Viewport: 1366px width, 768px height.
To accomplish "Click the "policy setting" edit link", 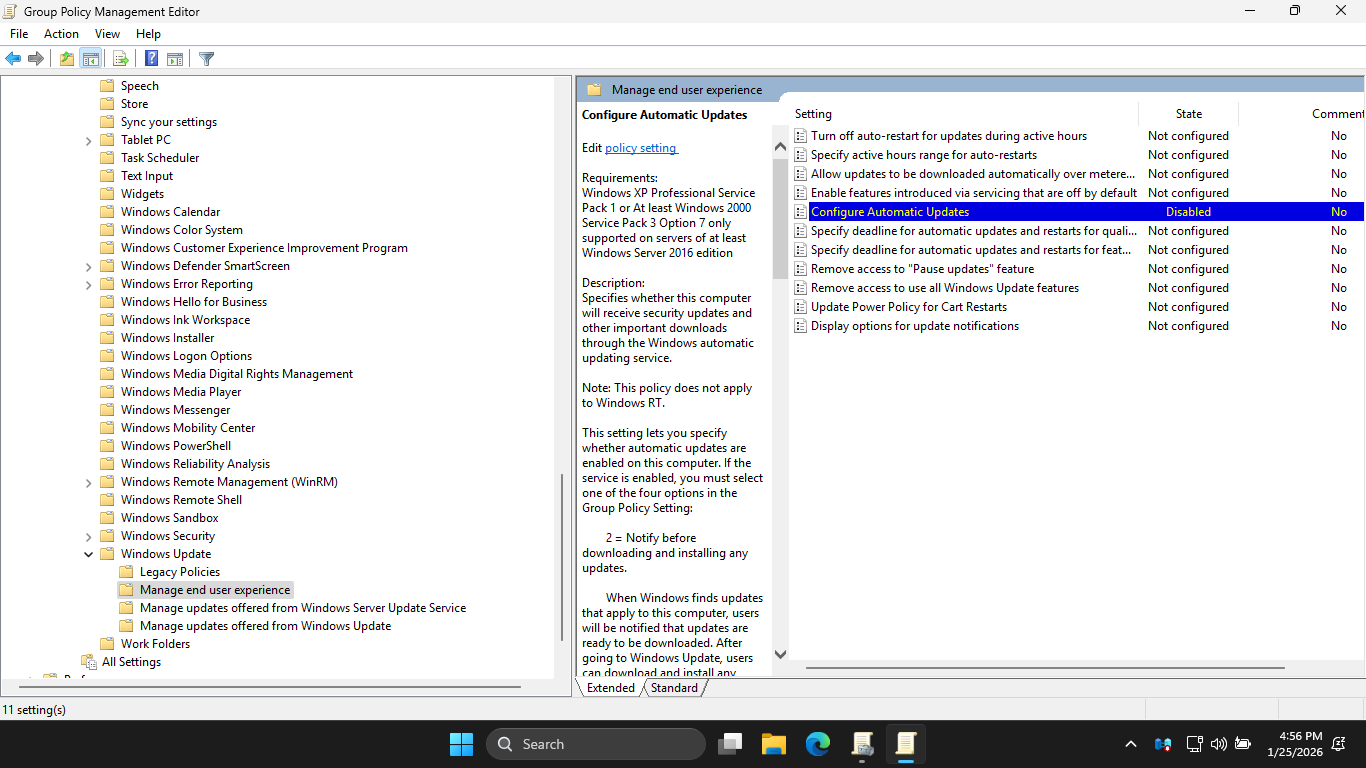I will [x=641, y=148].
